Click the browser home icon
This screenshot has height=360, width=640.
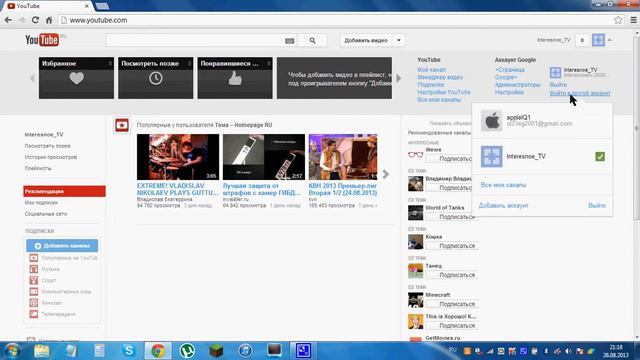(49, 20)
